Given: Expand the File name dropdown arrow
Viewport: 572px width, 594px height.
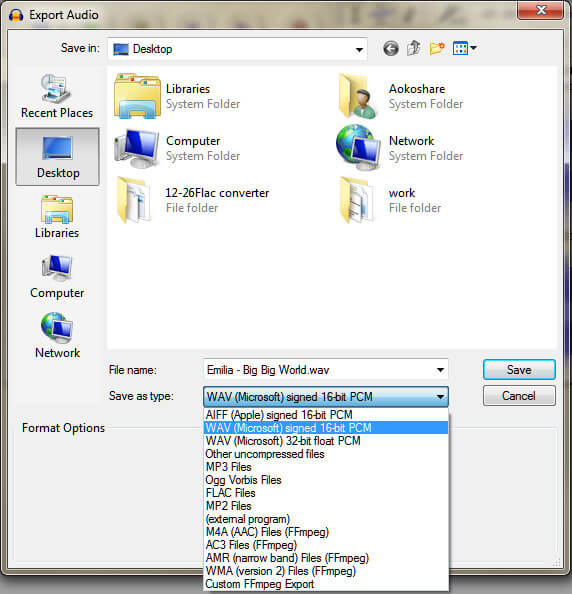Looking at the screenshot, I should [440, 370].
